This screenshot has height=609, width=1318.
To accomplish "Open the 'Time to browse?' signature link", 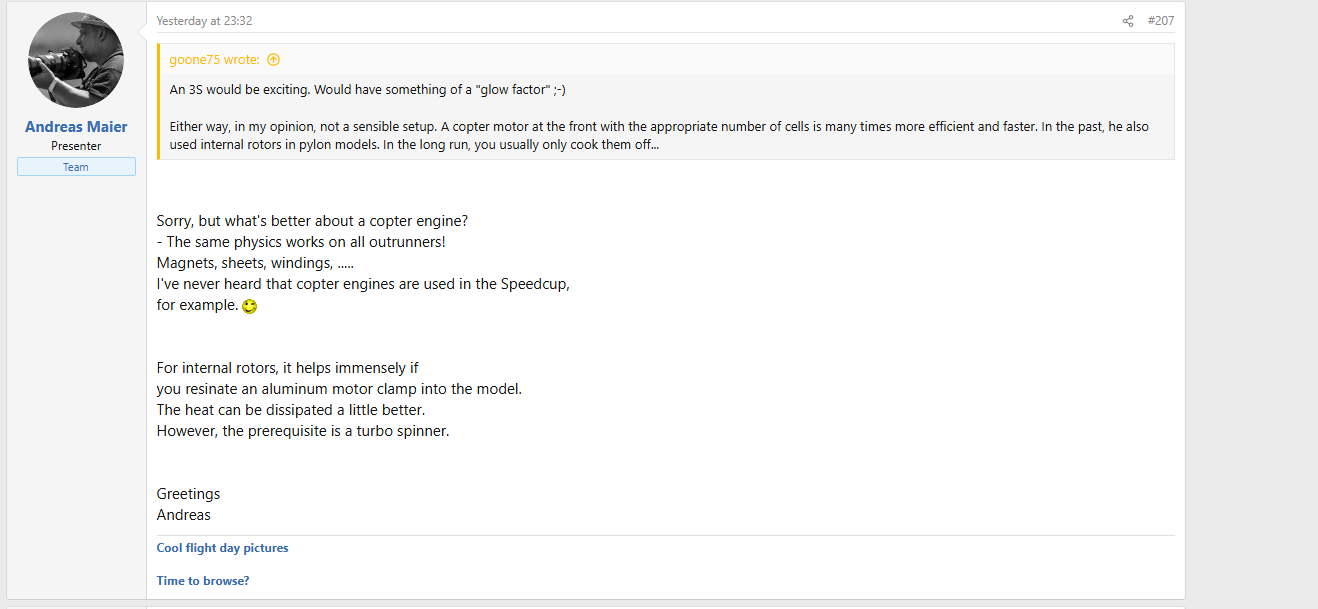I will (x=203, y=581).
